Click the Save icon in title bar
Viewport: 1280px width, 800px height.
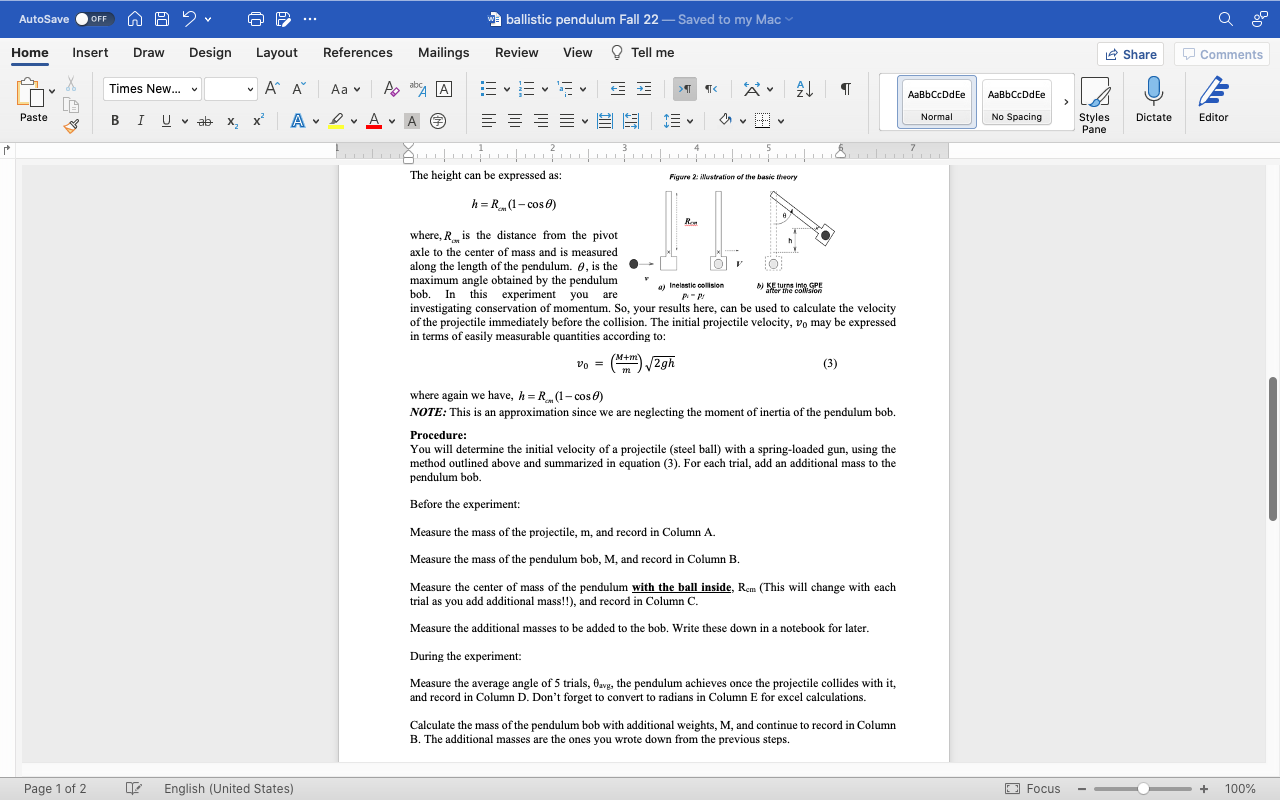(x=162, y=19)
